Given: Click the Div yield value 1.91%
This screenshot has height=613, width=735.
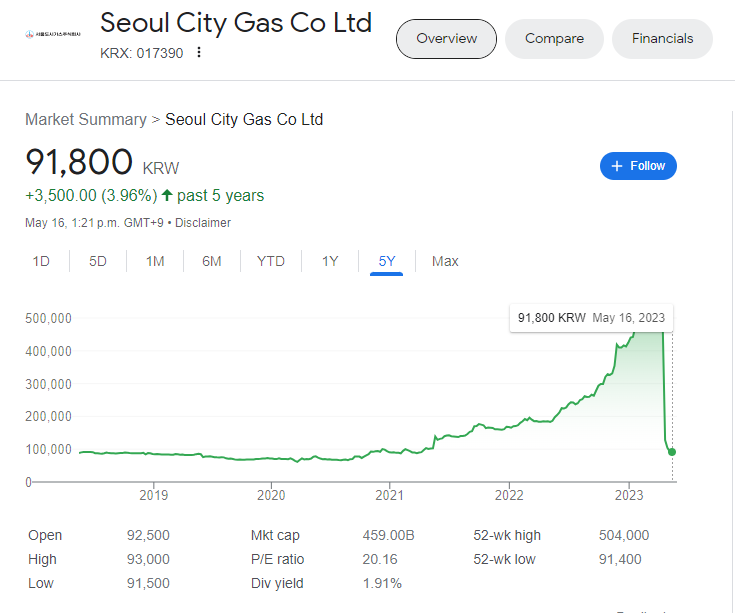Looking at the screenshot, I should coord(382,583).
